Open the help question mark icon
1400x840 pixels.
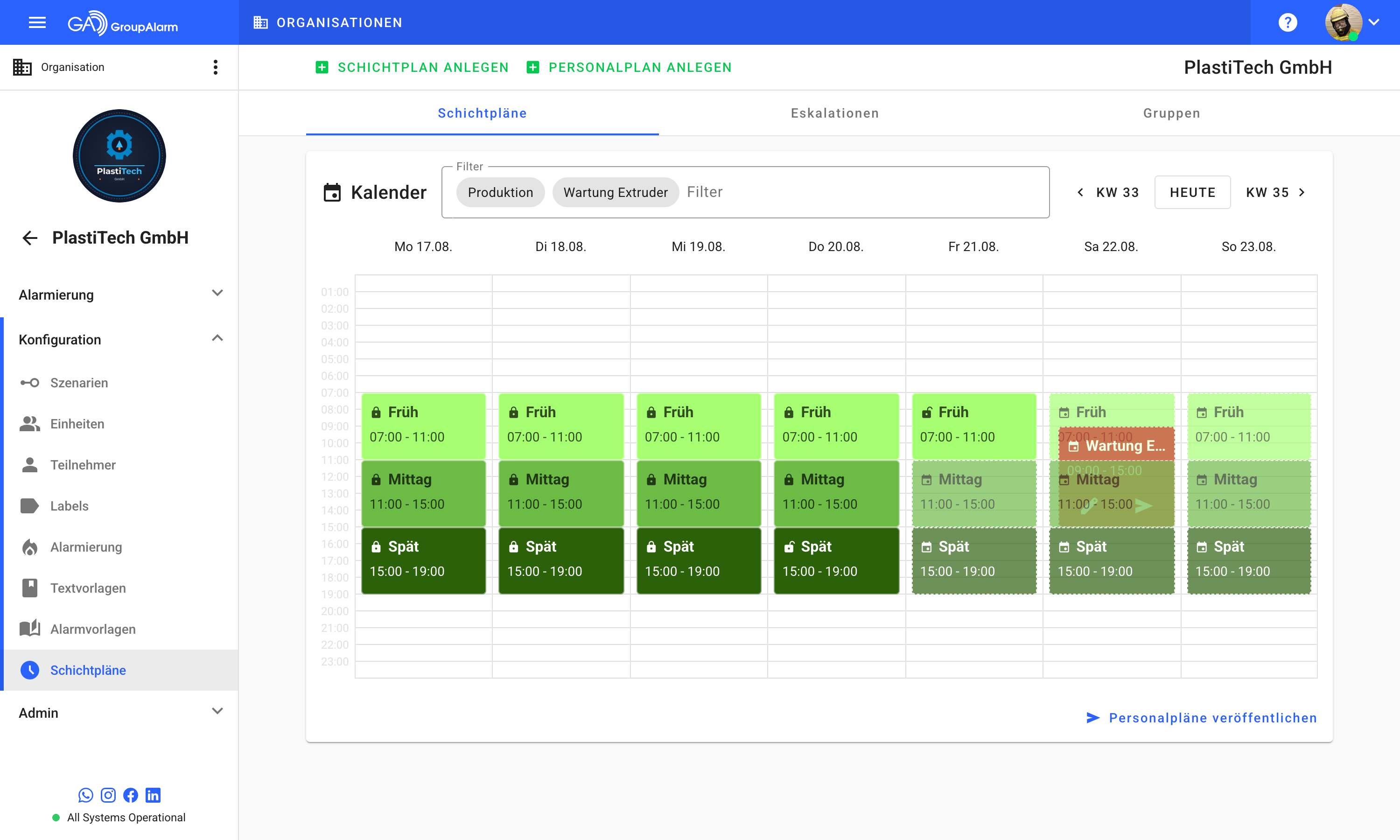[x=1288, y=23]
